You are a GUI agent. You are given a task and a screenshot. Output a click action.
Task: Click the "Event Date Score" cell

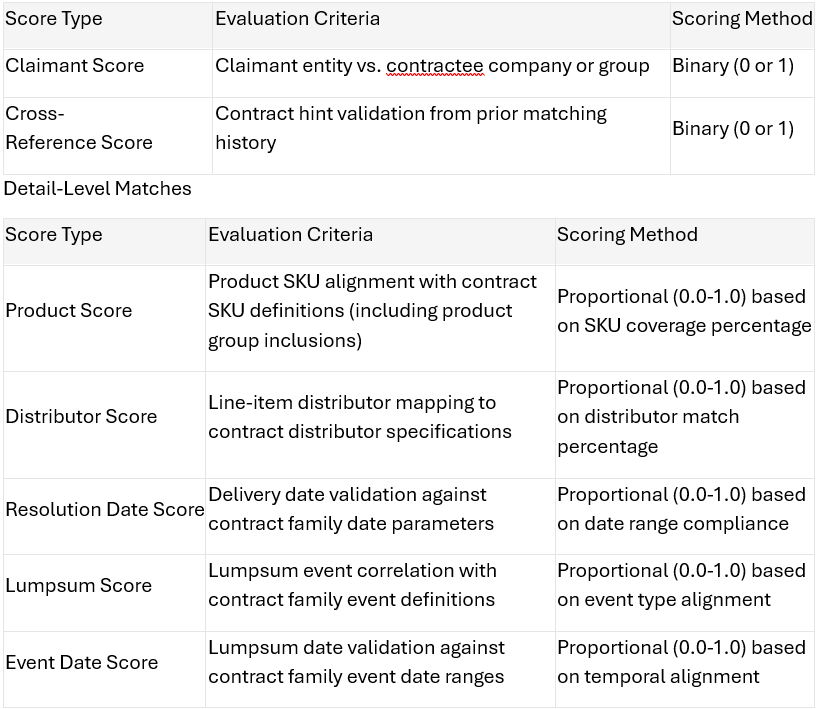(x=82, y=663)
